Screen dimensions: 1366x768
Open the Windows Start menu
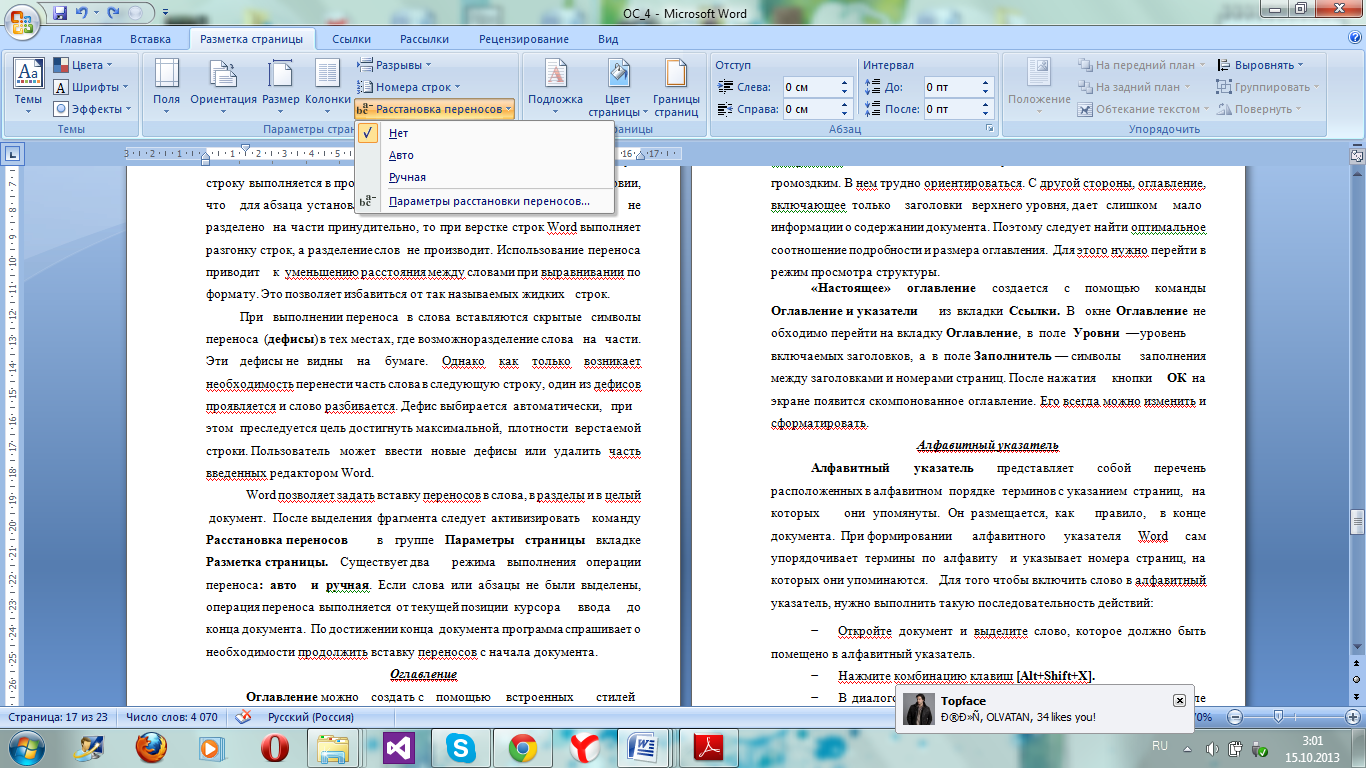(24, 748)
